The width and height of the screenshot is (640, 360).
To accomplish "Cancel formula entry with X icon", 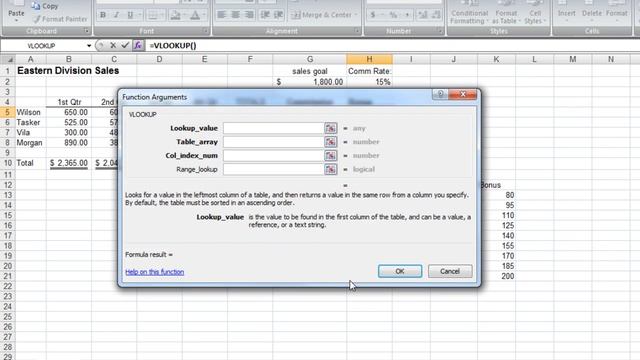I will pos(113,45).
